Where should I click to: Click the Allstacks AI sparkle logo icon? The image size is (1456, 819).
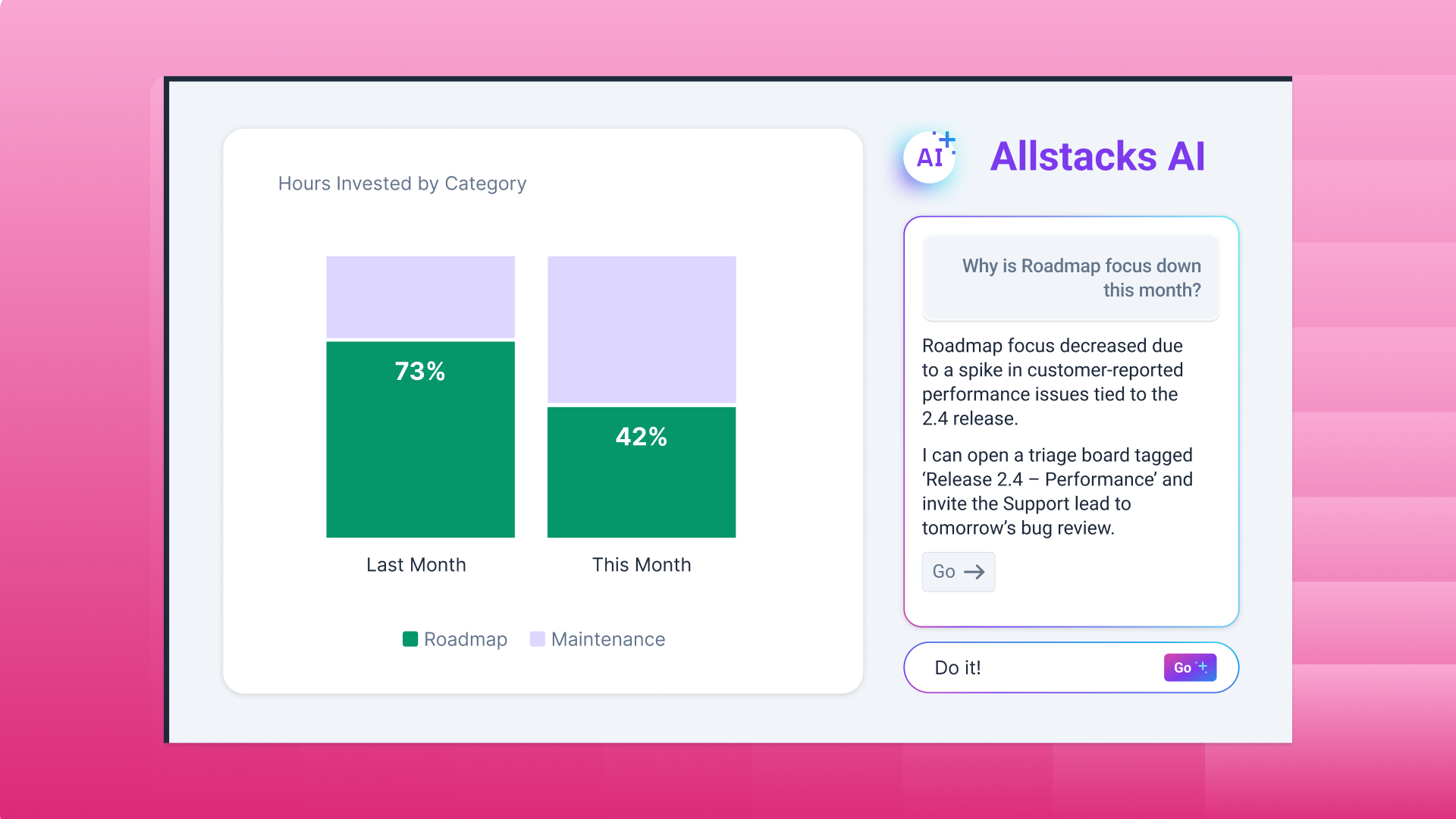[930, 157]
